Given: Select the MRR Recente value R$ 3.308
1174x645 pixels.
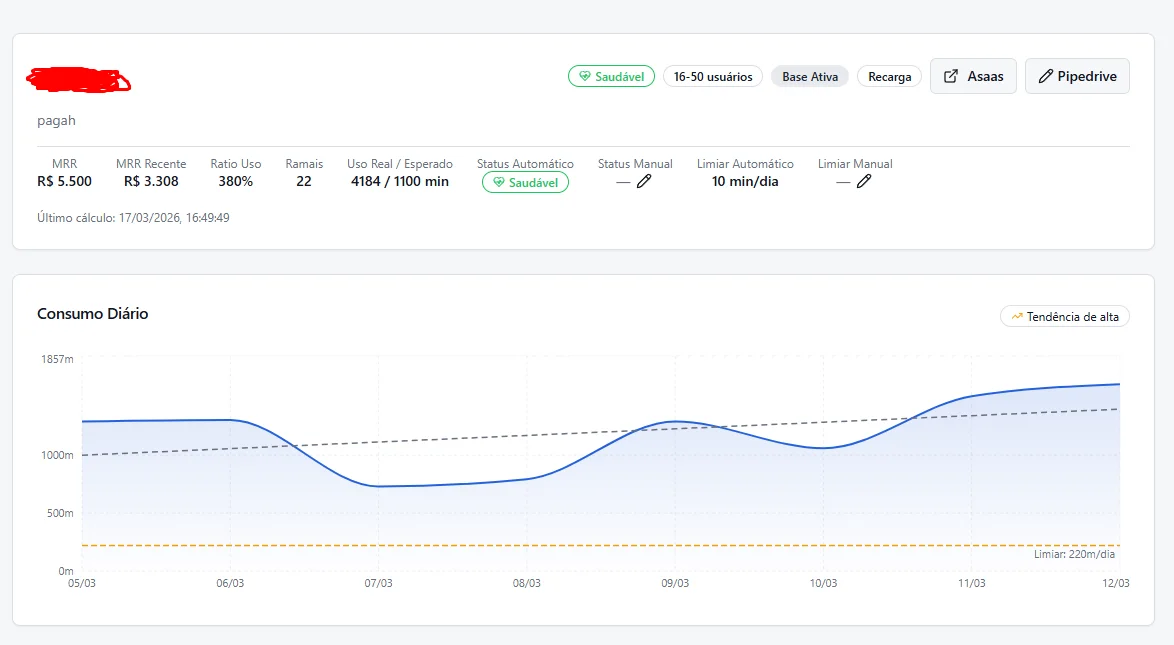Looking at the screenshot, I should coord(151,181).
